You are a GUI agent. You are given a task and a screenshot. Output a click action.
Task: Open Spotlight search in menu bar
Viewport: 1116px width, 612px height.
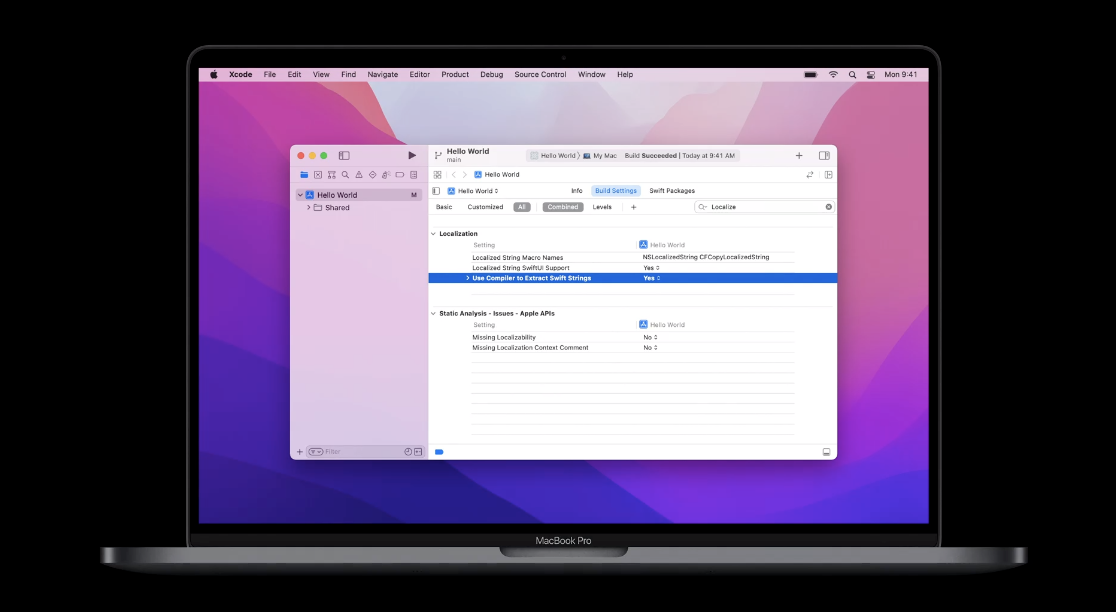point(852,74)
